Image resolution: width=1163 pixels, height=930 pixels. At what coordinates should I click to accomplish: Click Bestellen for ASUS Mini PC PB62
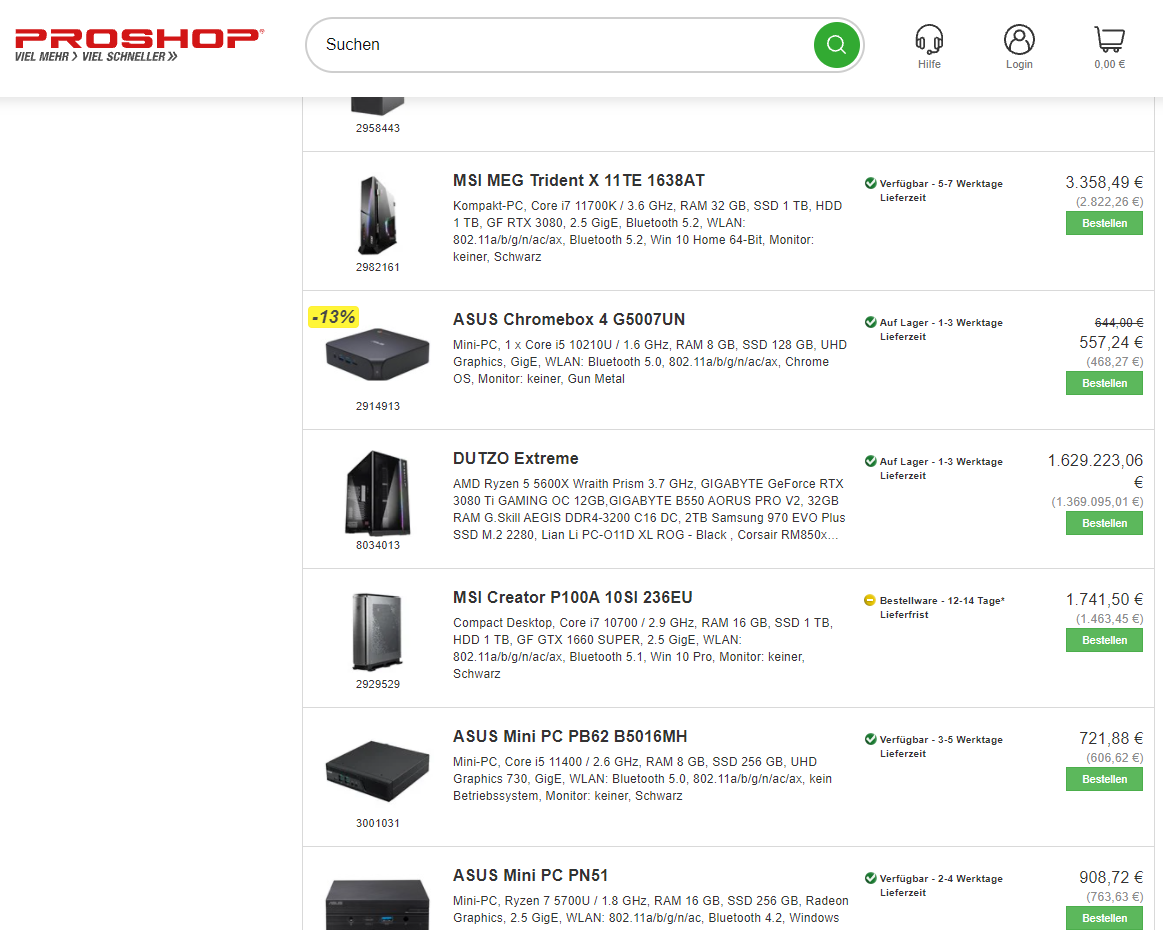[1104, 779]
